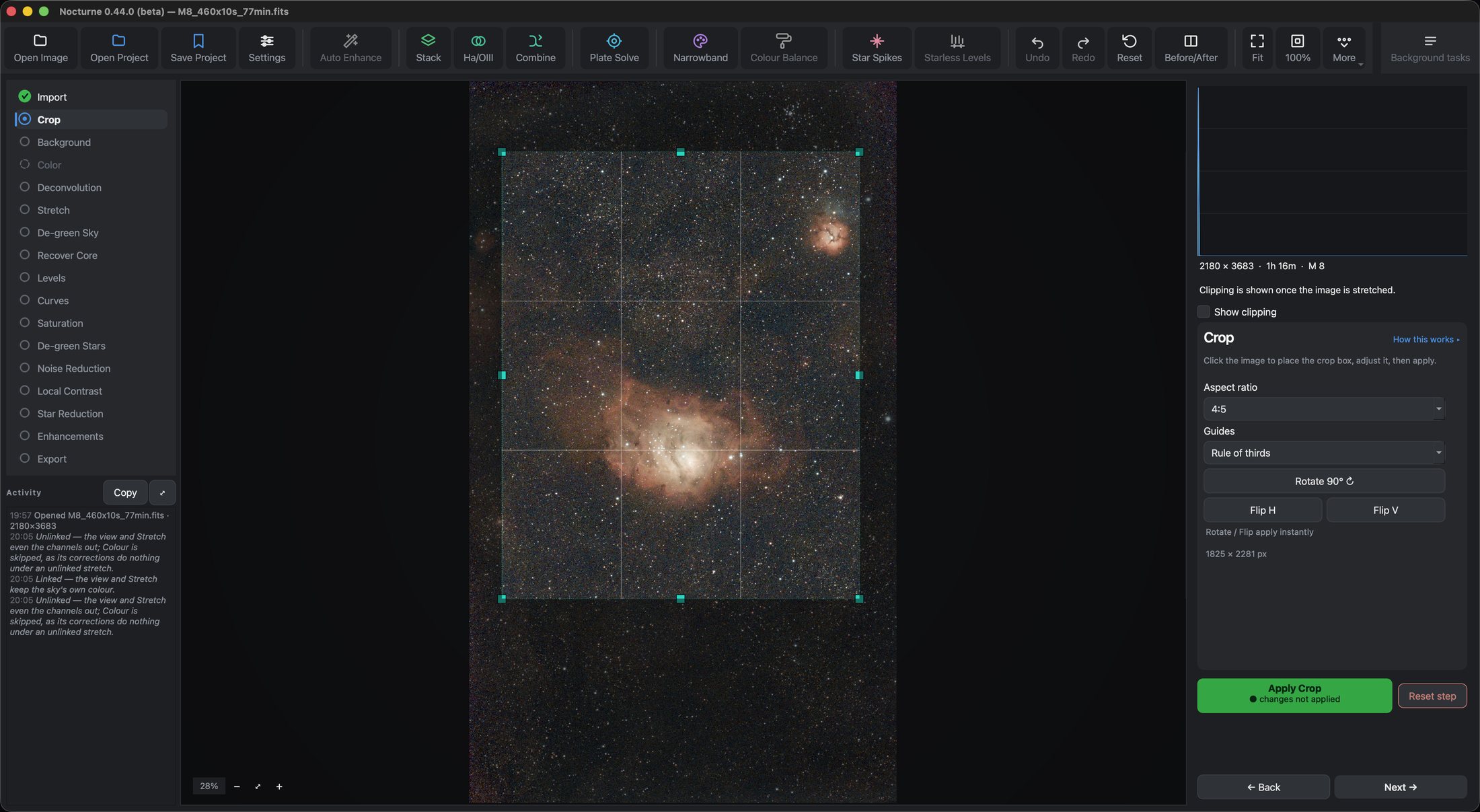Click the right-middle crop handle
Viewport: 1480px width, 812px height.
coord(859,375)
